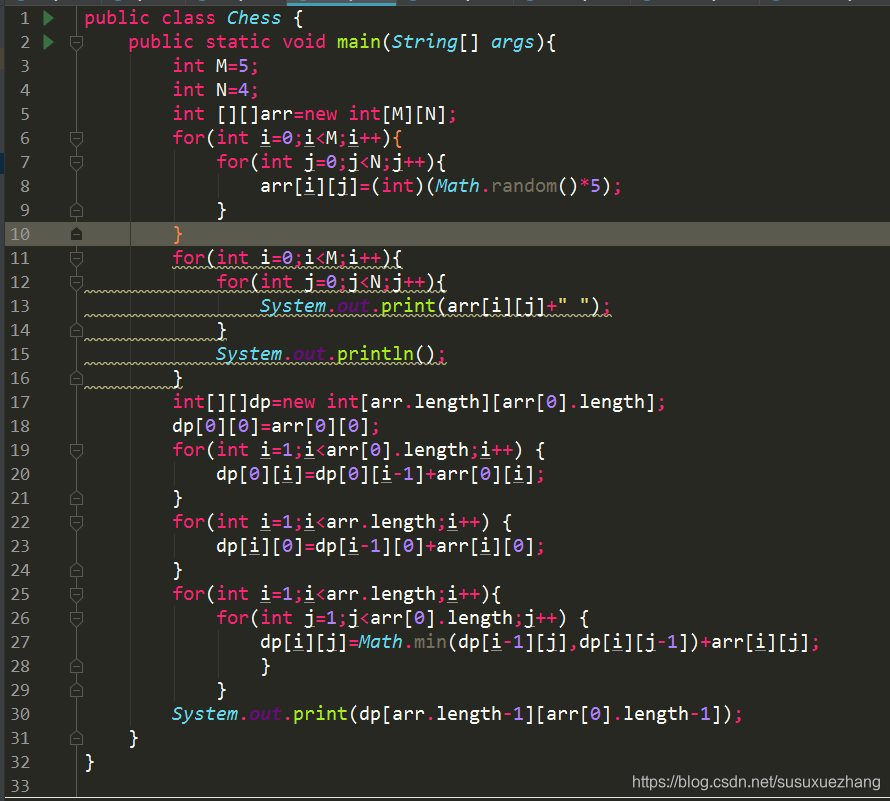This screenshot has height=801, width=890.
Task: Collapse the for loop fold on line 6
Action: click(x=76, y=139)
